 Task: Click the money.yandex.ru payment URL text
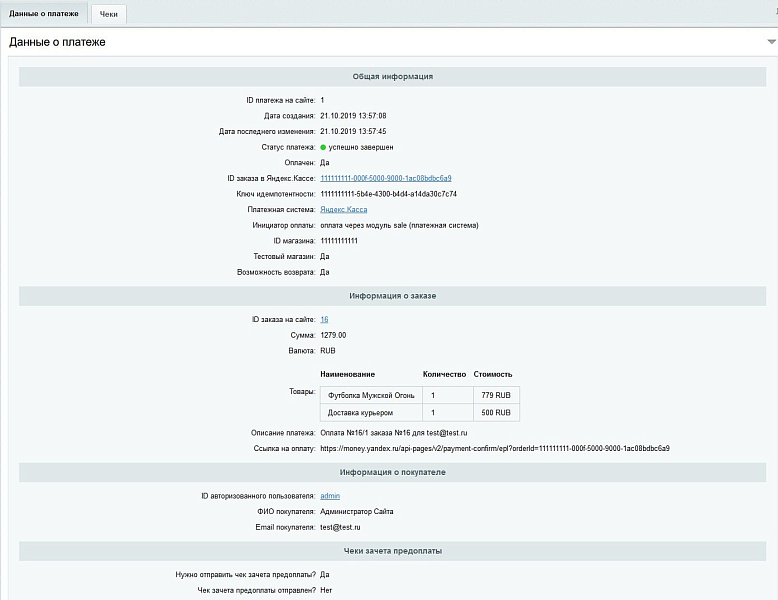click(x=494, y=448)
